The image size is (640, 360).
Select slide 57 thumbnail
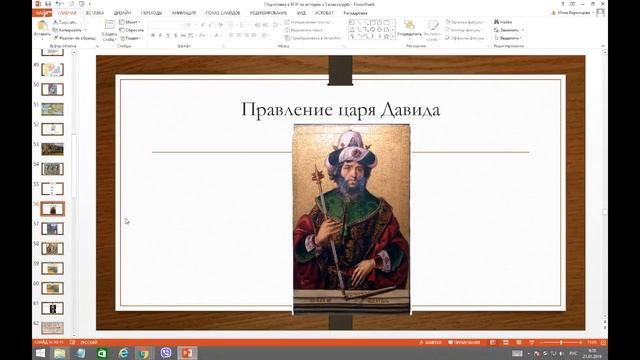pos(53,229)
